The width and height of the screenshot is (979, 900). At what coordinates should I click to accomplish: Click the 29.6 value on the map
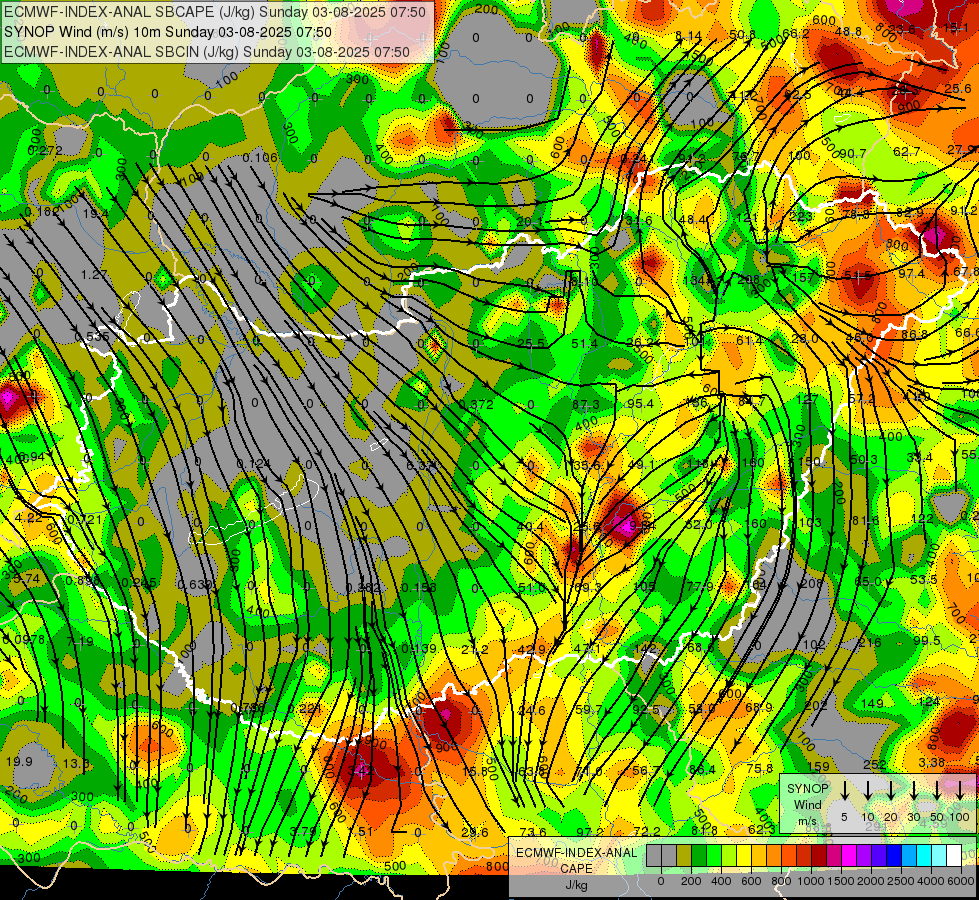tap(475, 832)
